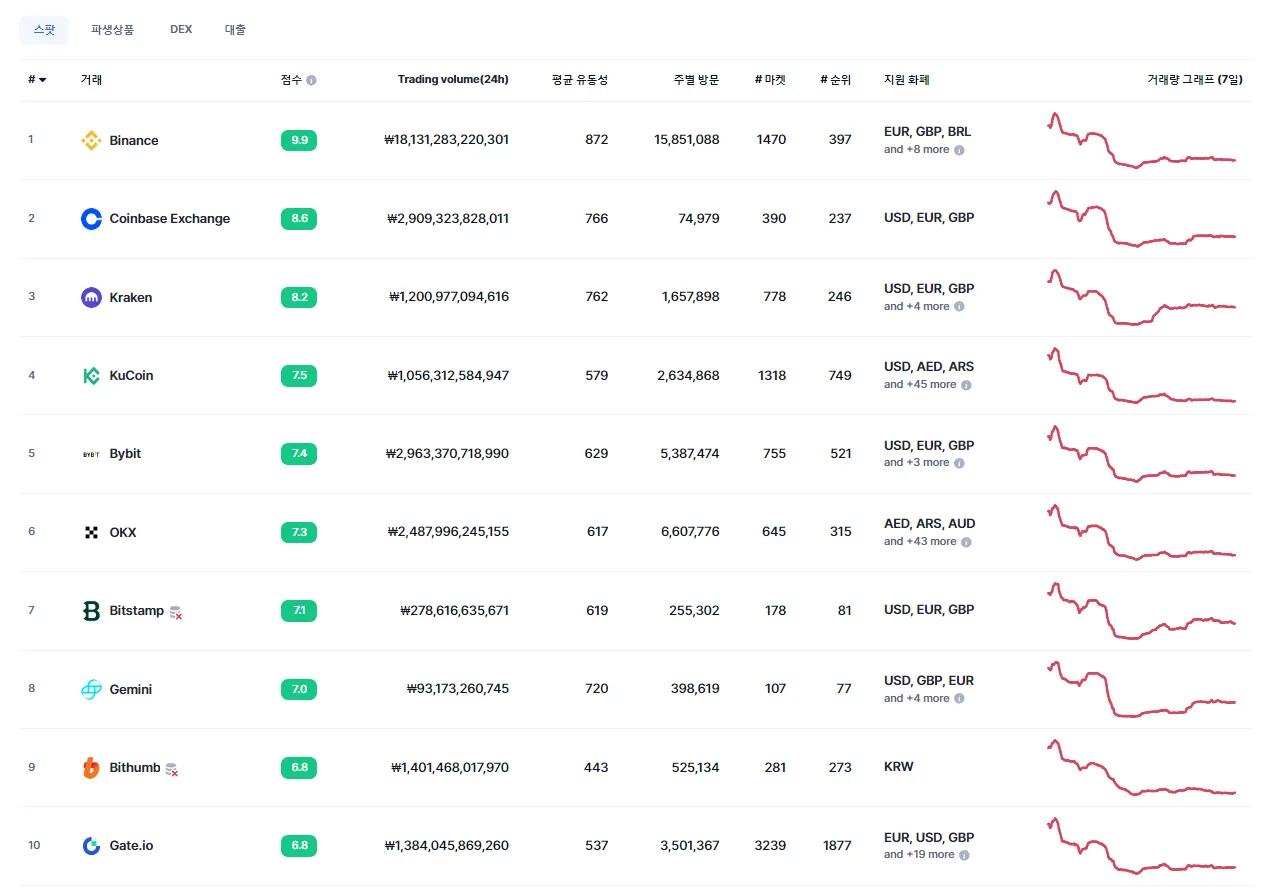The image size is (1268, 890).
Task: Click Binance score badge 9.9
Action: pos(299,141)
